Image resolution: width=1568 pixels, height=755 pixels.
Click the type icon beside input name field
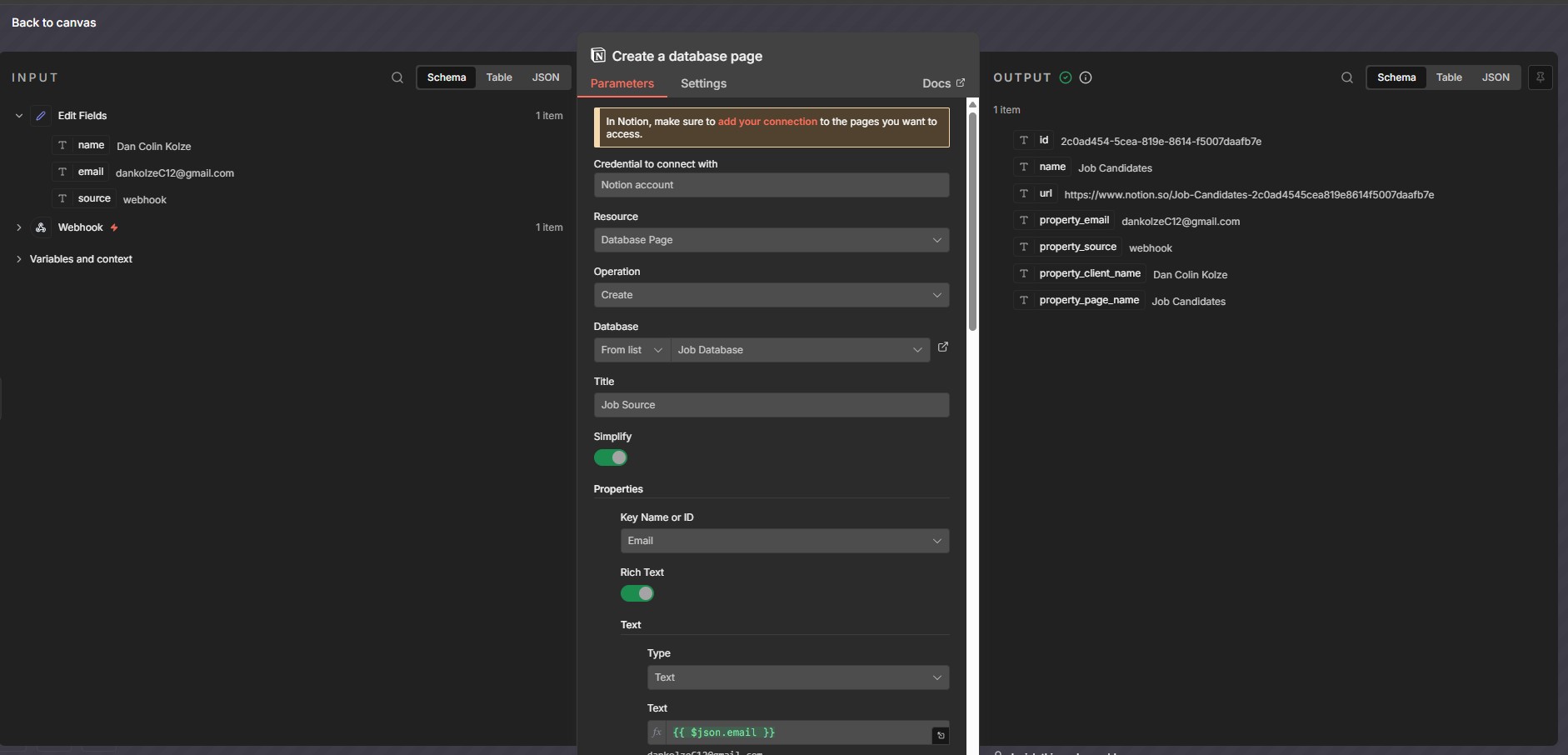[x=62, y=145]
